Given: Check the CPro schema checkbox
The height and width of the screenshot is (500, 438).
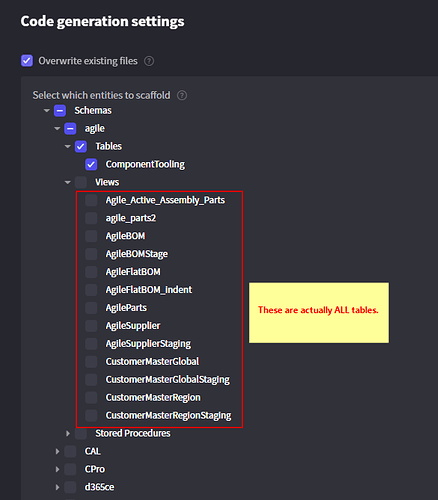Looking at the screenshot, I should [x=70, y=469].
